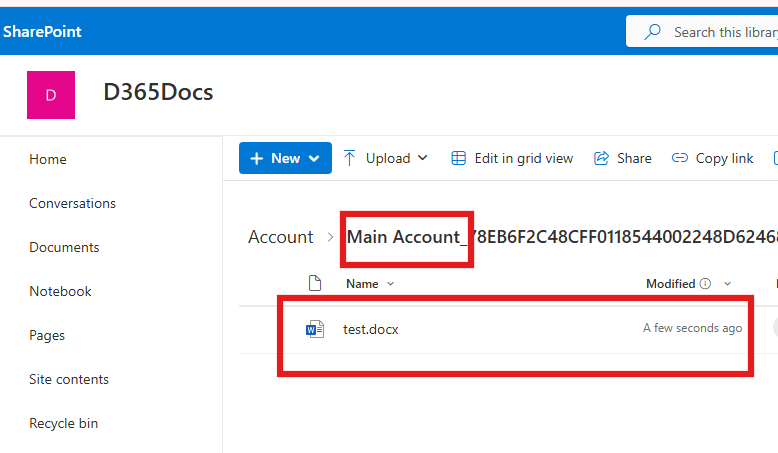The image size is (778, 453).
Task: Navigate to Account breadcrumb link
Action: pyautogui.click(x=280, y=237)
